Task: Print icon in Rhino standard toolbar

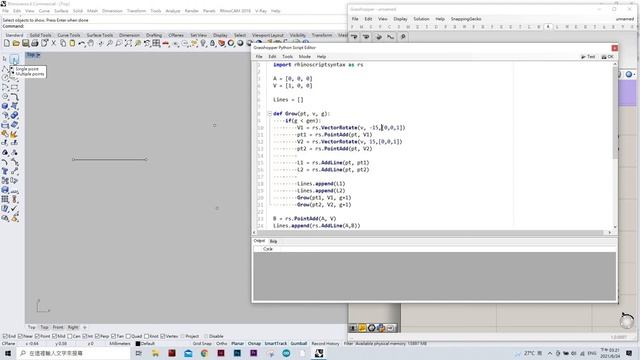Action: pos(35,43)
